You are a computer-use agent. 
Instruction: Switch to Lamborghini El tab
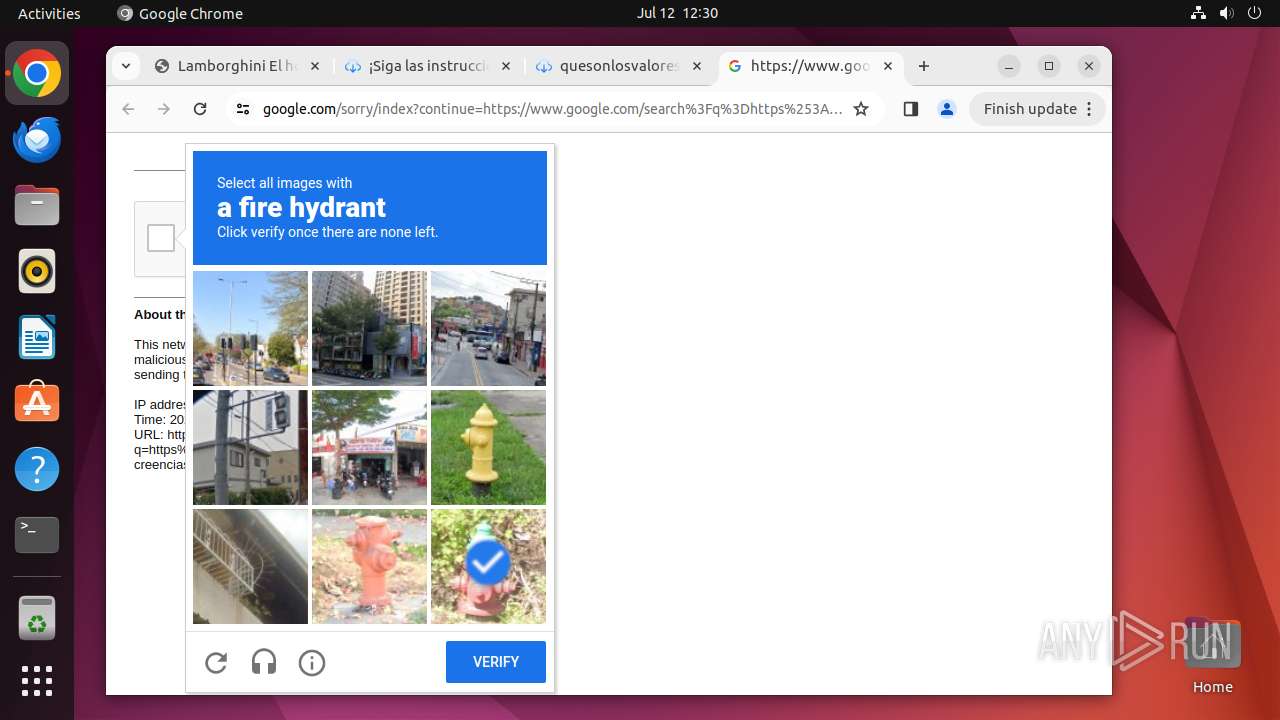tap(236, 66)
